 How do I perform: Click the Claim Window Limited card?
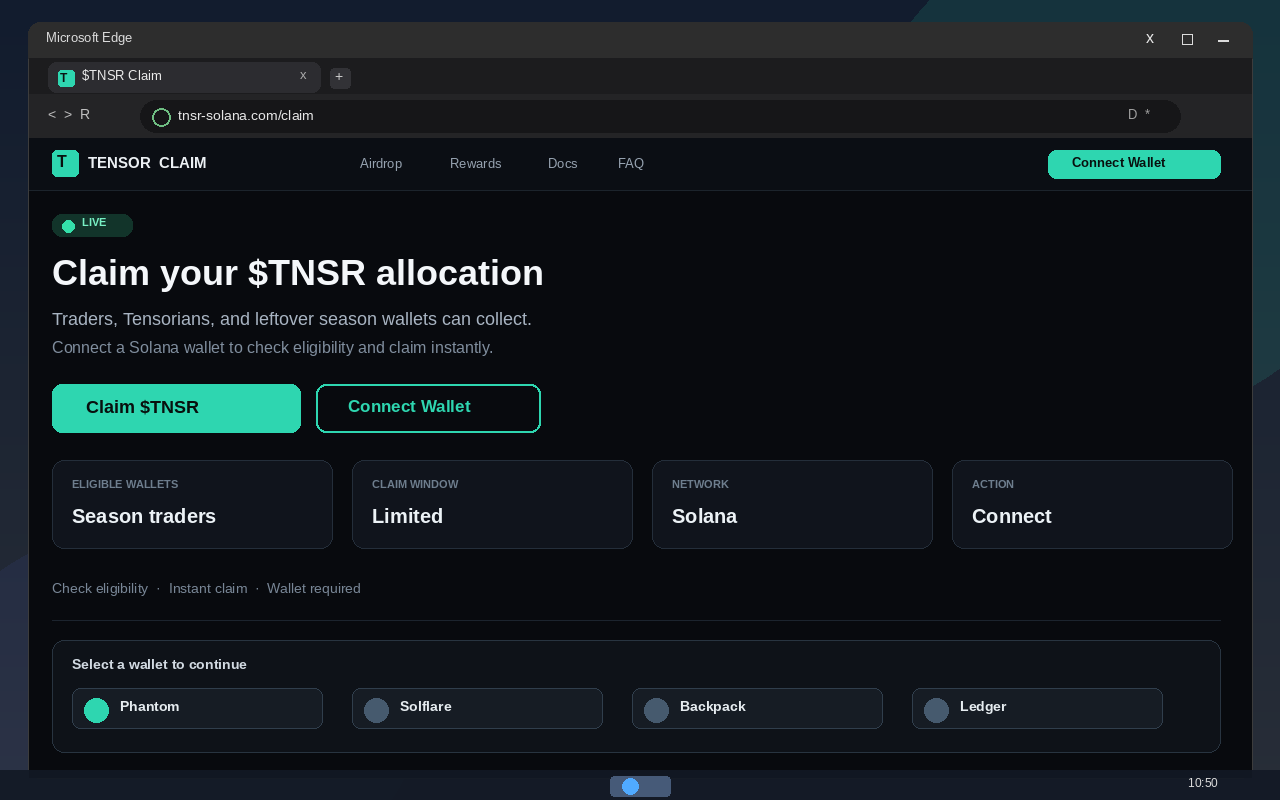click(x=492, y=504)
